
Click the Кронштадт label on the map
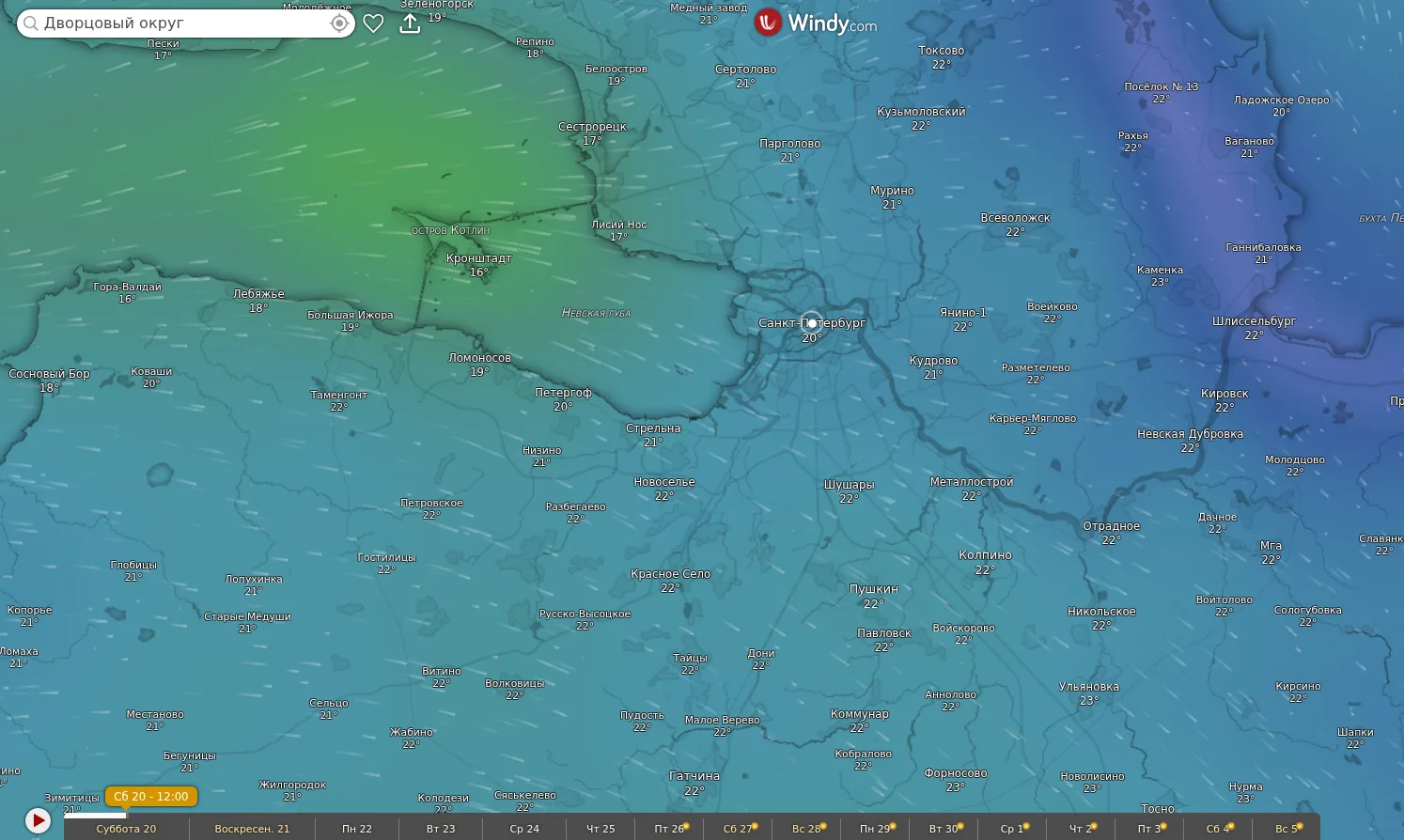point(479,258)
